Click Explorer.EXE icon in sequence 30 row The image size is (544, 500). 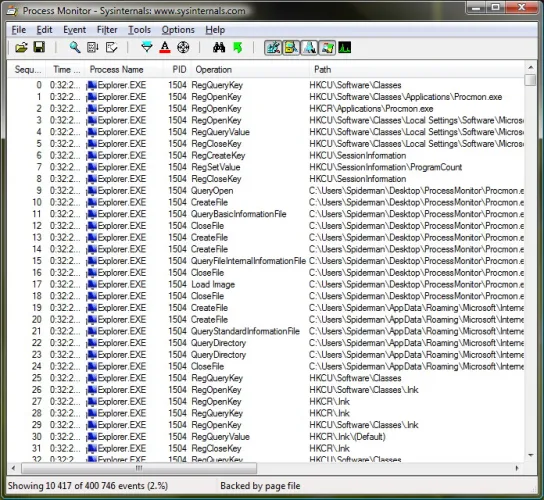point(92,437)
